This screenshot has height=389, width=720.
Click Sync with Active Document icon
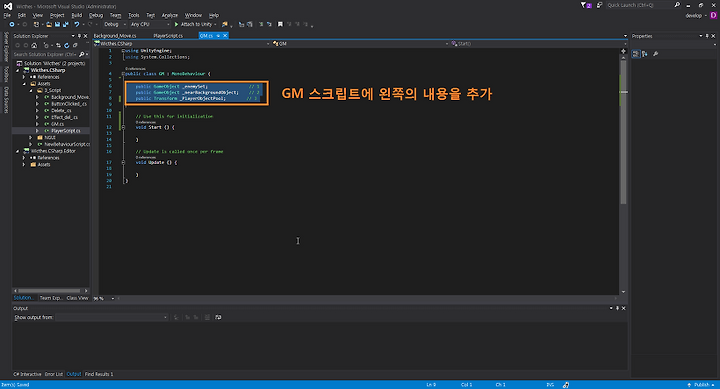coord(58,45)
